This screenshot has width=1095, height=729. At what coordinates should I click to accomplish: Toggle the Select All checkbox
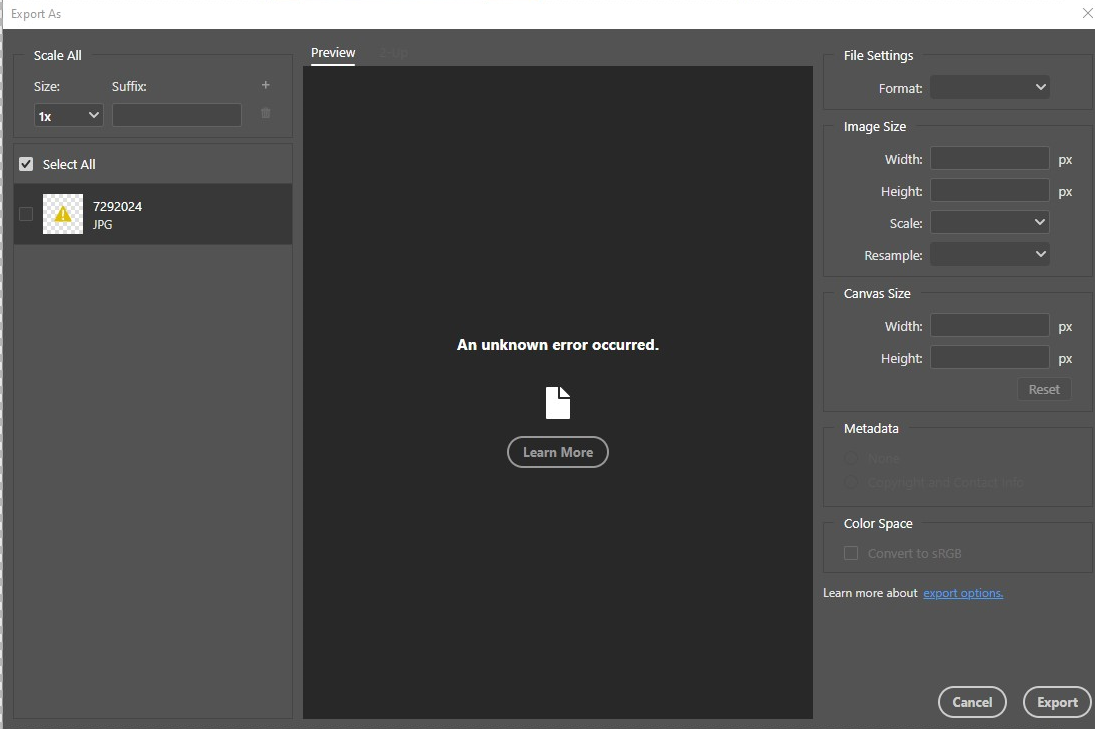pyautogui.click(x=26, y=164)
